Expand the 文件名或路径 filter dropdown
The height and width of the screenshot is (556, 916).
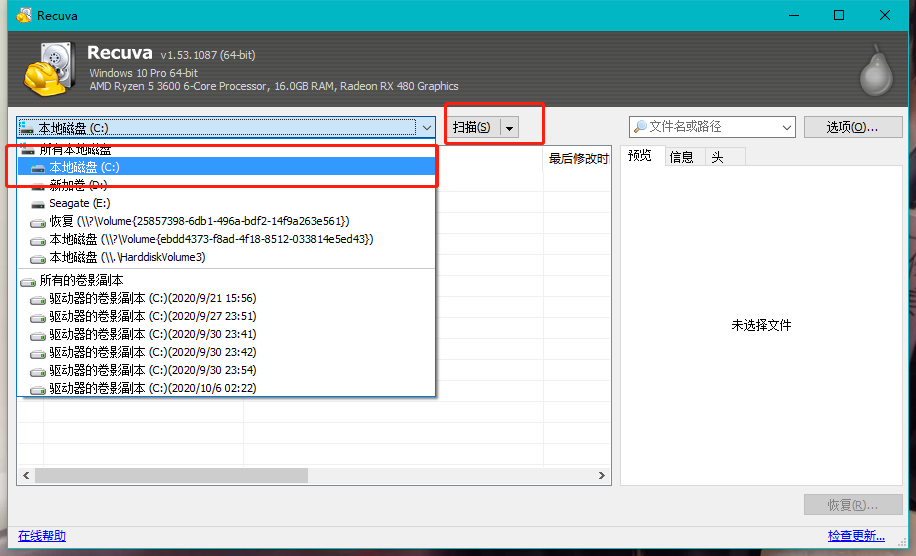(x=786, y=127)
